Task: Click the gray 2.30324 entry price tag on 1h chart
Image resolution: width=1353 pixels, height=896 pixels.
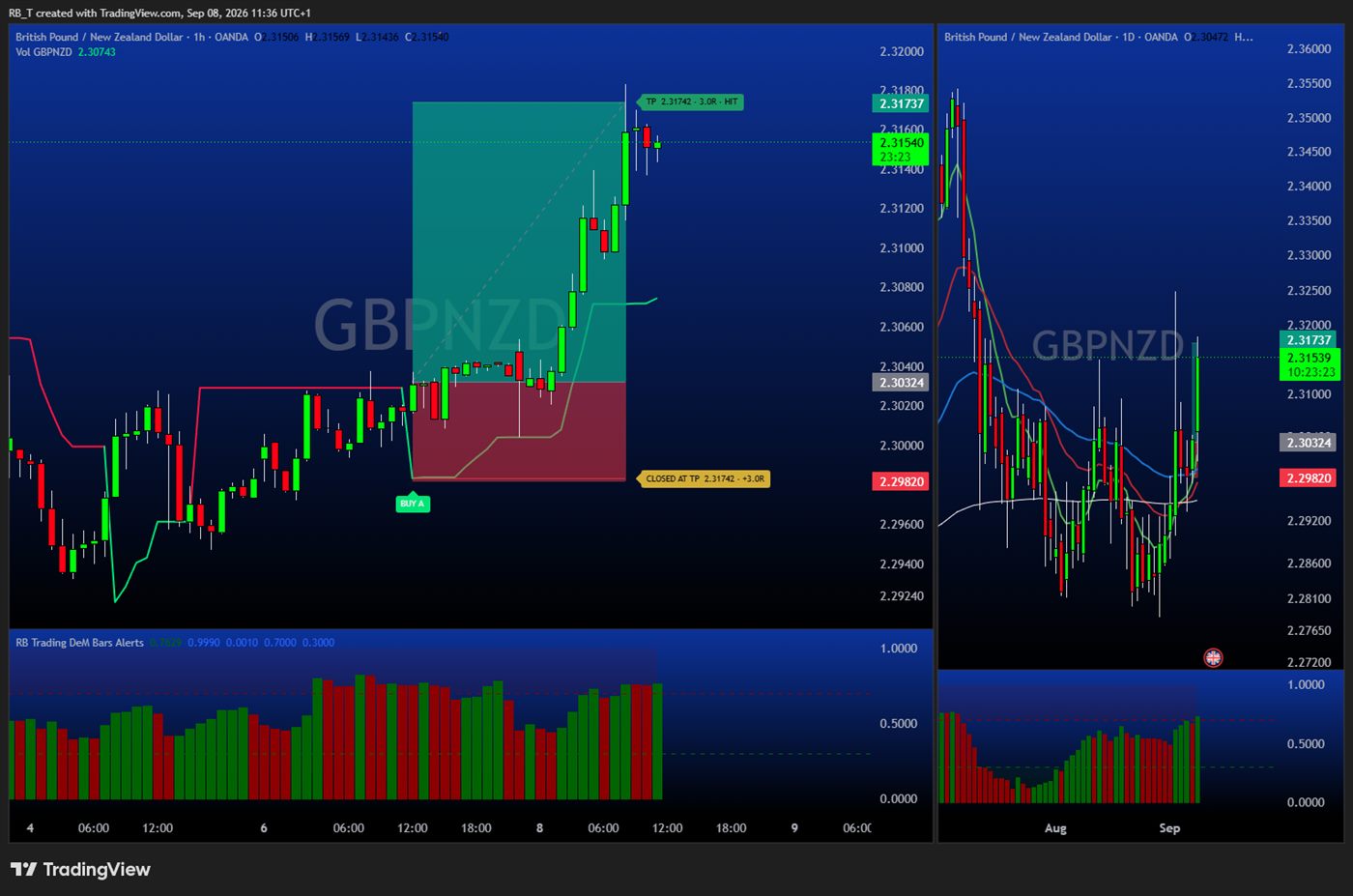Action: click(x=902, y=383)
